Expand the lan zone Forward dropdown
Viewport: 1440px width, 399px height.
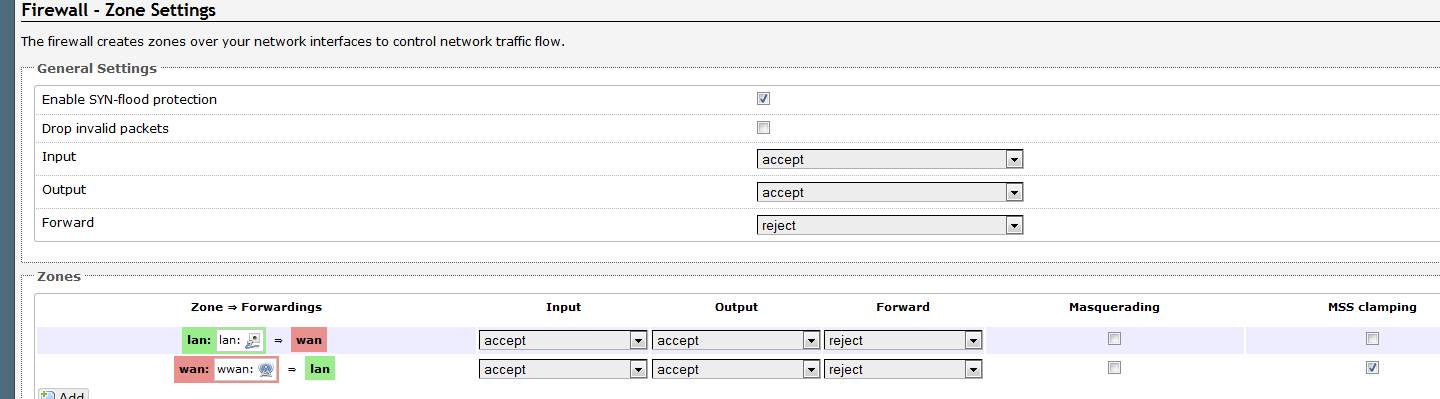[x=903, y=340]
